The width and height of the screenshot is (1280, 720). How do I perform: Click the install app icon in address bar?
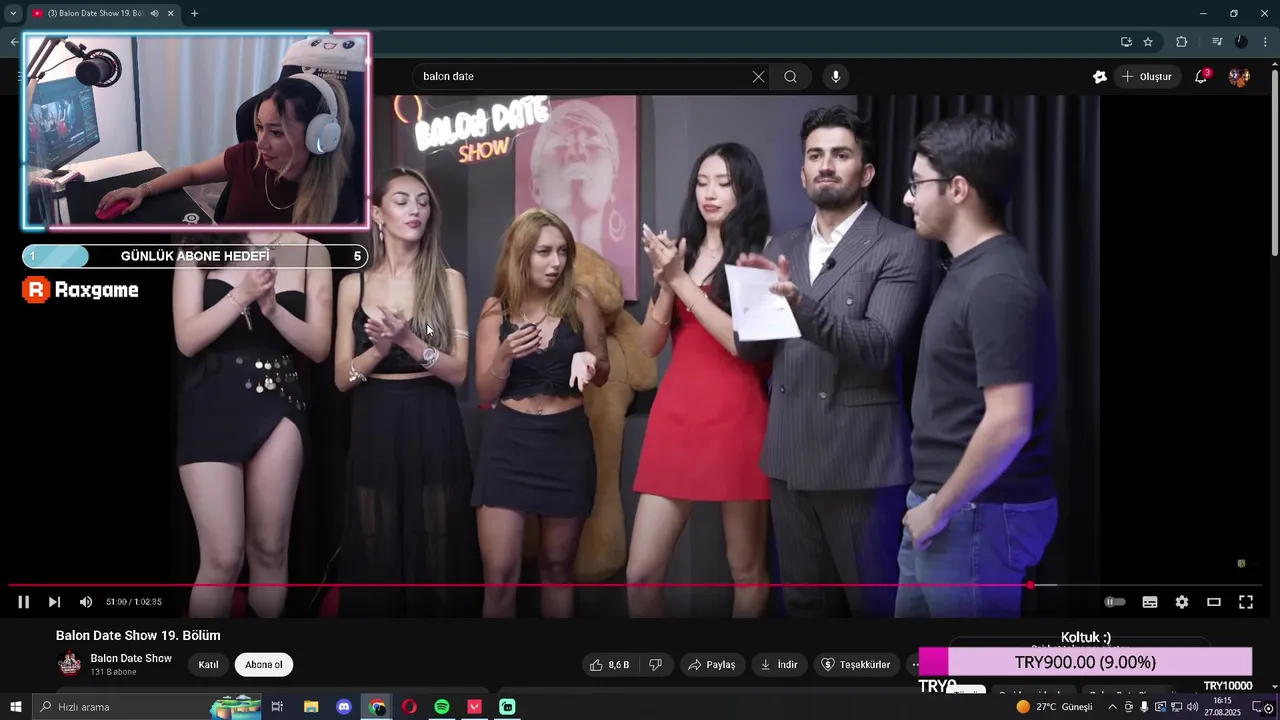pos(1126,42)
